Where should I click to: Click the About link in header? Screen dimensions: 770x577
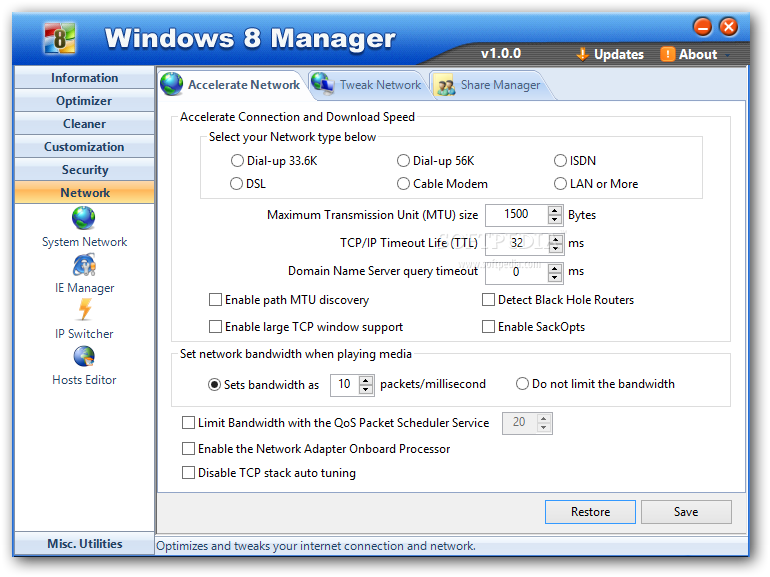[698, 55]
